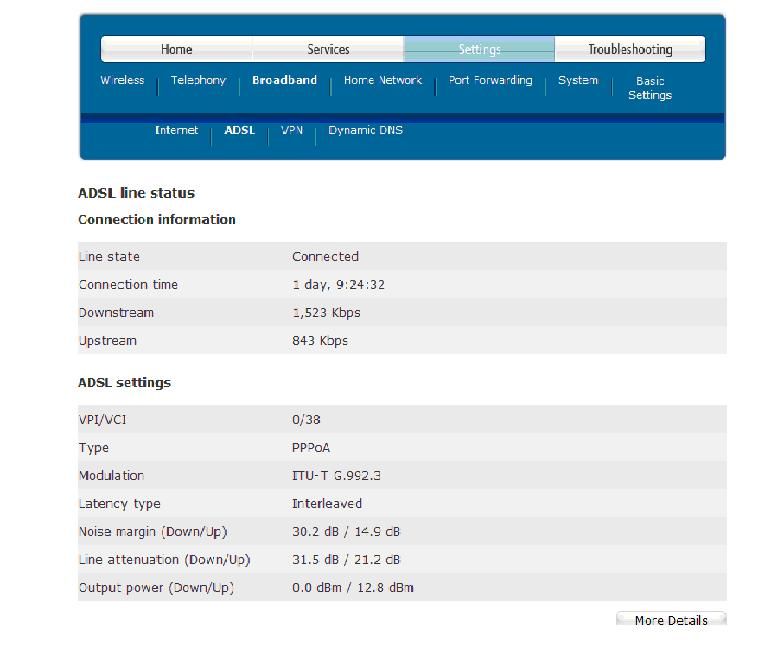Image resolution: width=766 pixels, height=657 pixels.
Task: Open the Home tab
Action: pos(177,49)
